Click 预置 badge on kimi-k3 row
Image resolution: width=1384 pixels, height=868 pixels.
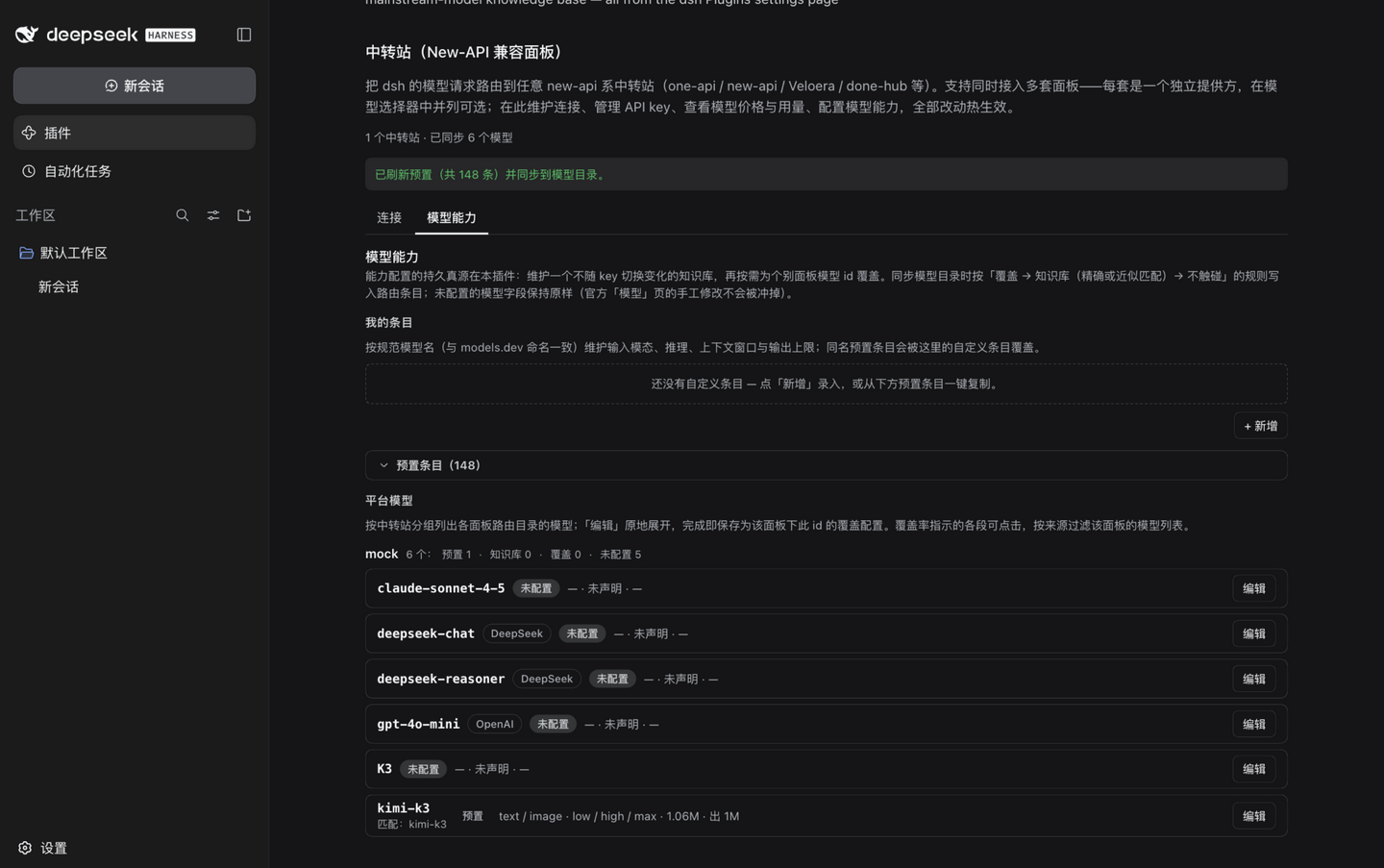coord(472,816)
